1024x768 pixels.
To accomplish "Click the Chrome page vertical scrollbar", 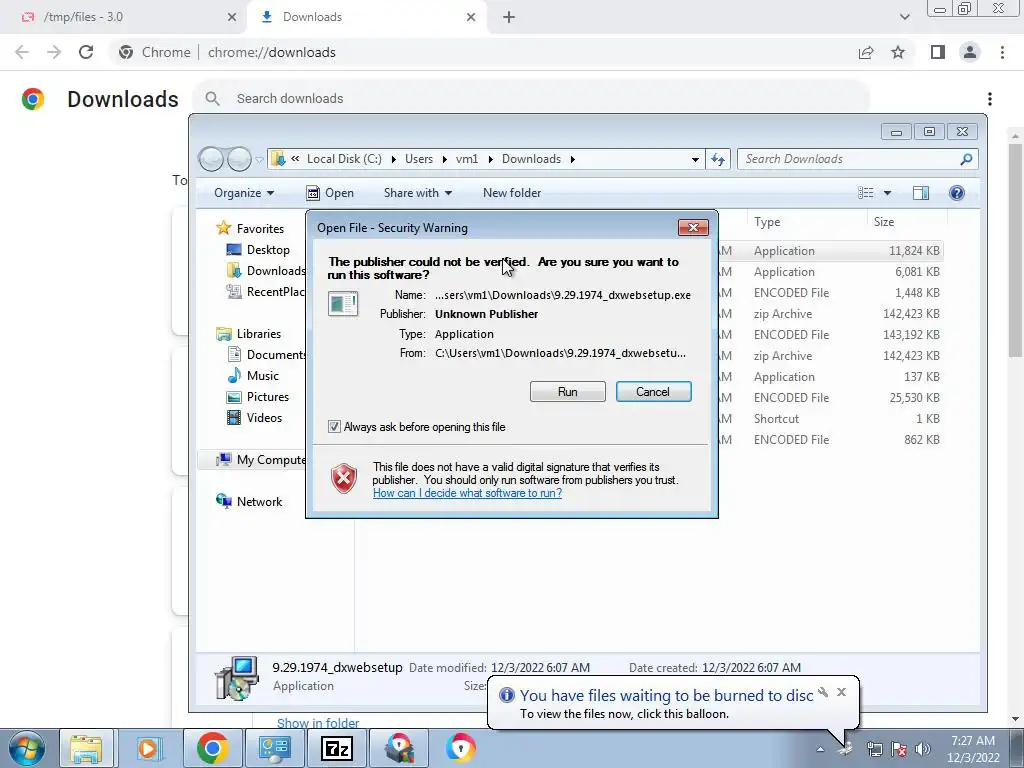I will point(1016,250).
